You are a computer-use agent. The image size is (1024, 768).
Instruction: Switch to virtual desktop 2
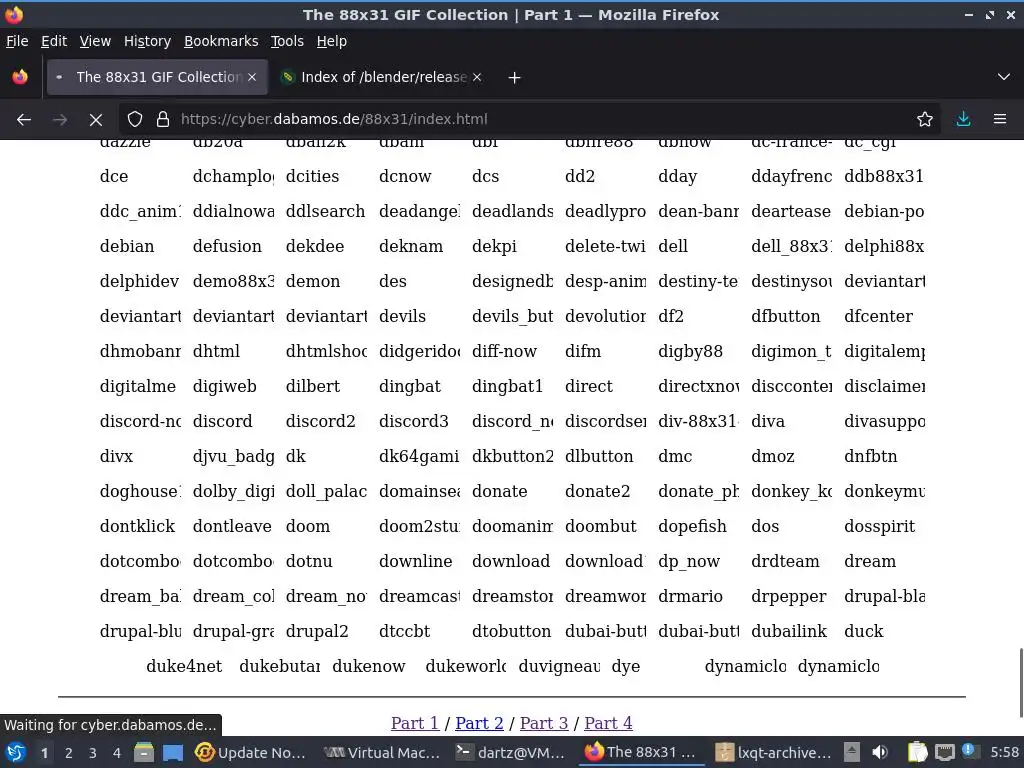[69, 753]
